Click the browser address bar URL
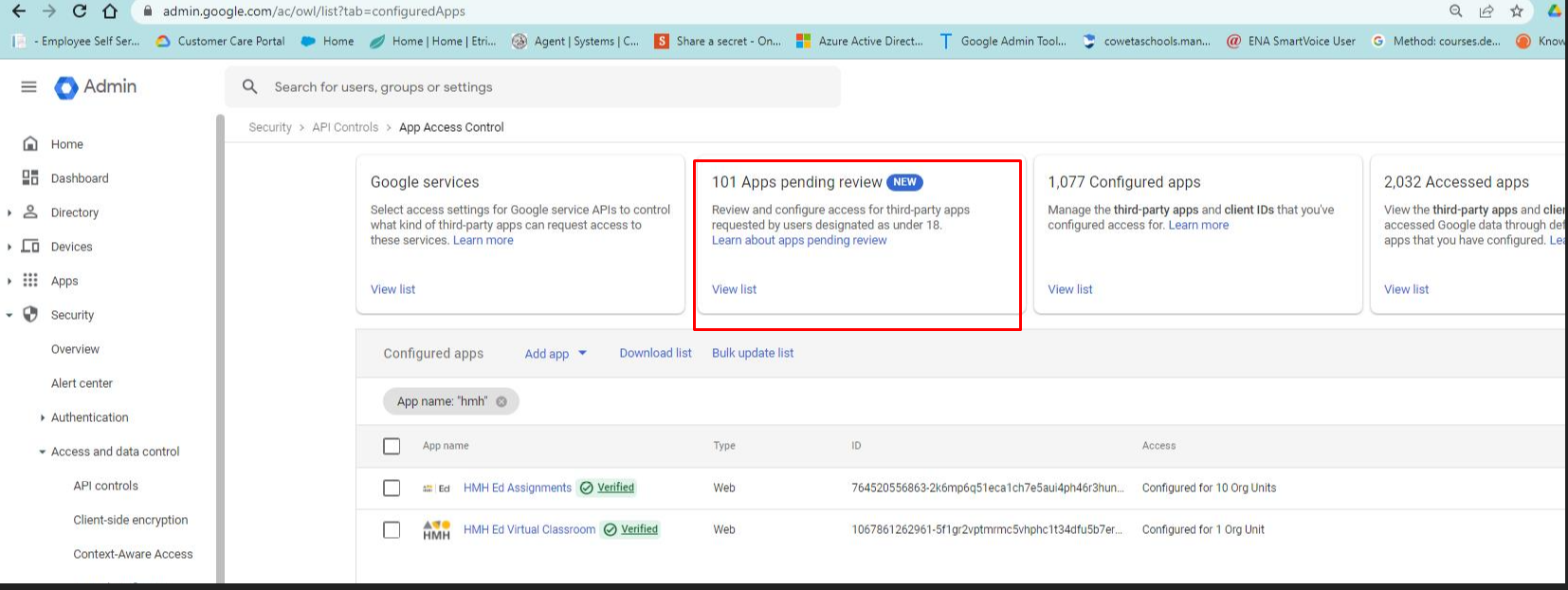 314,11
